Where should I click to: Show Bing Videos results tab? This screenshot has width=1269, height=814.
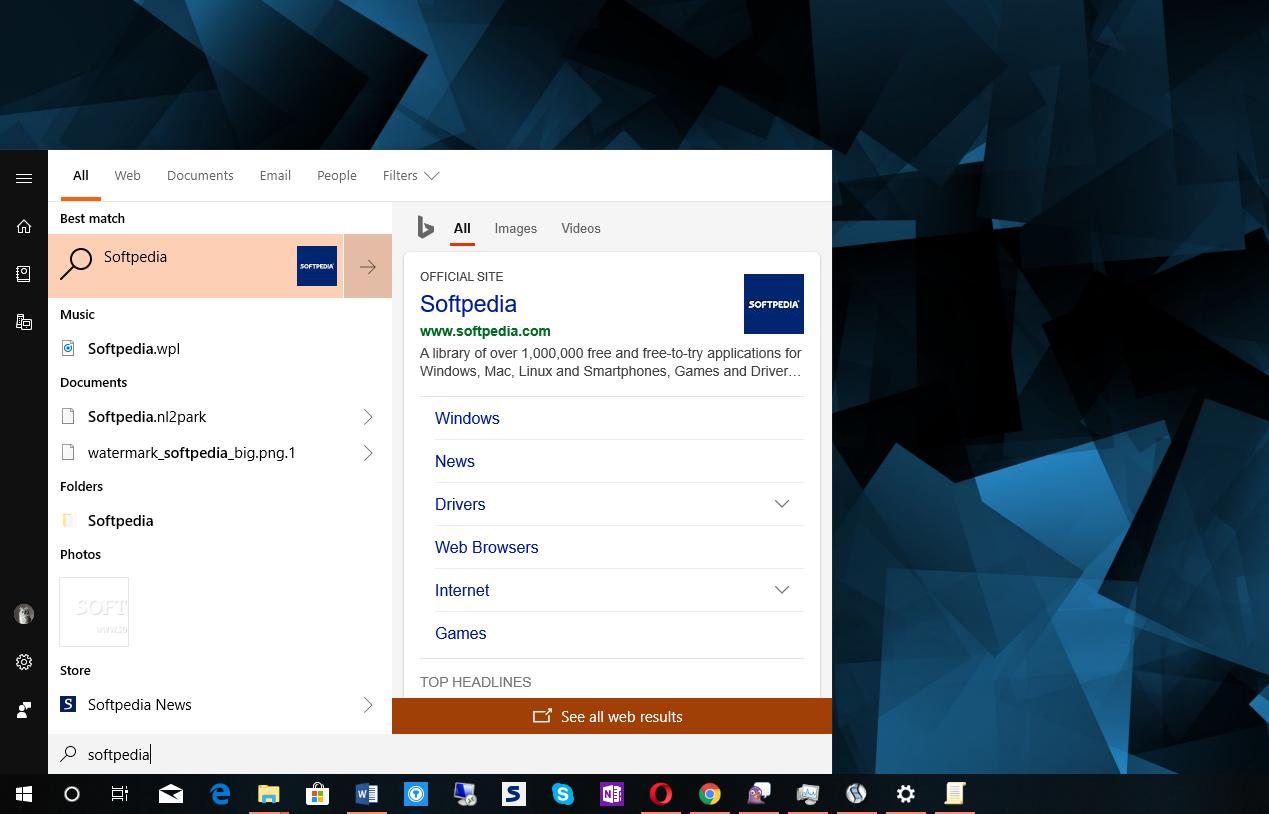tap(581, 229)
